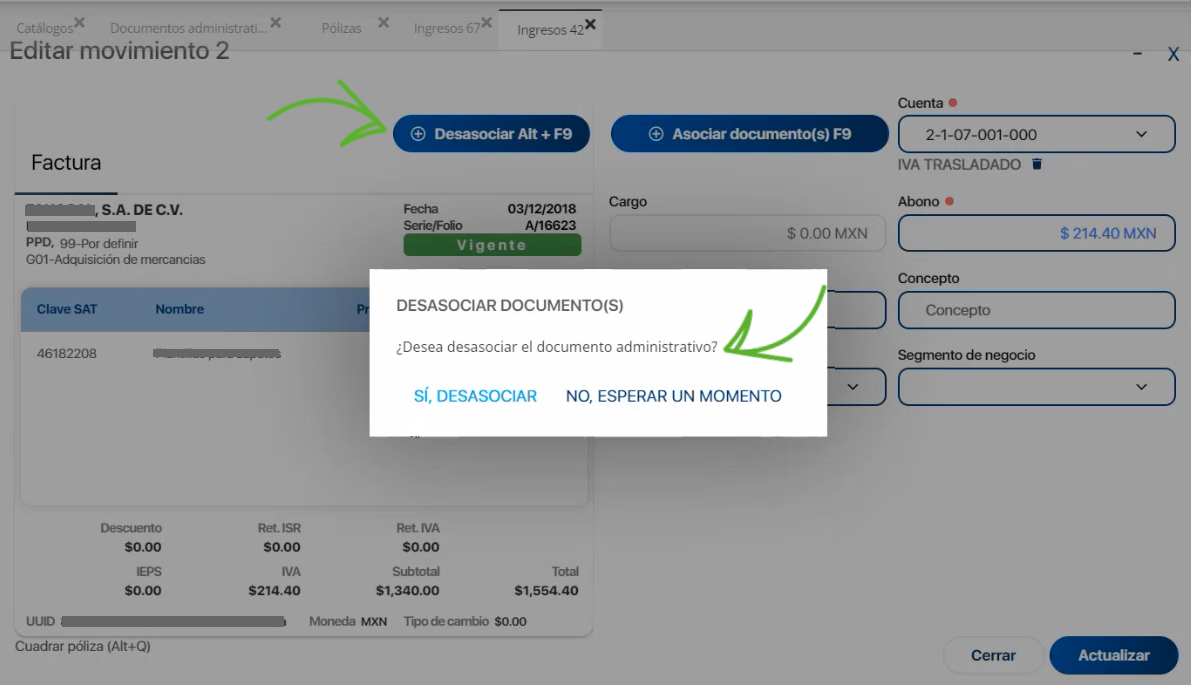Click the Abono amount field showing $214.40 MXN
Image resolution: width=1191 pixels, height=685 pixels.
[x=1036, y=233]
